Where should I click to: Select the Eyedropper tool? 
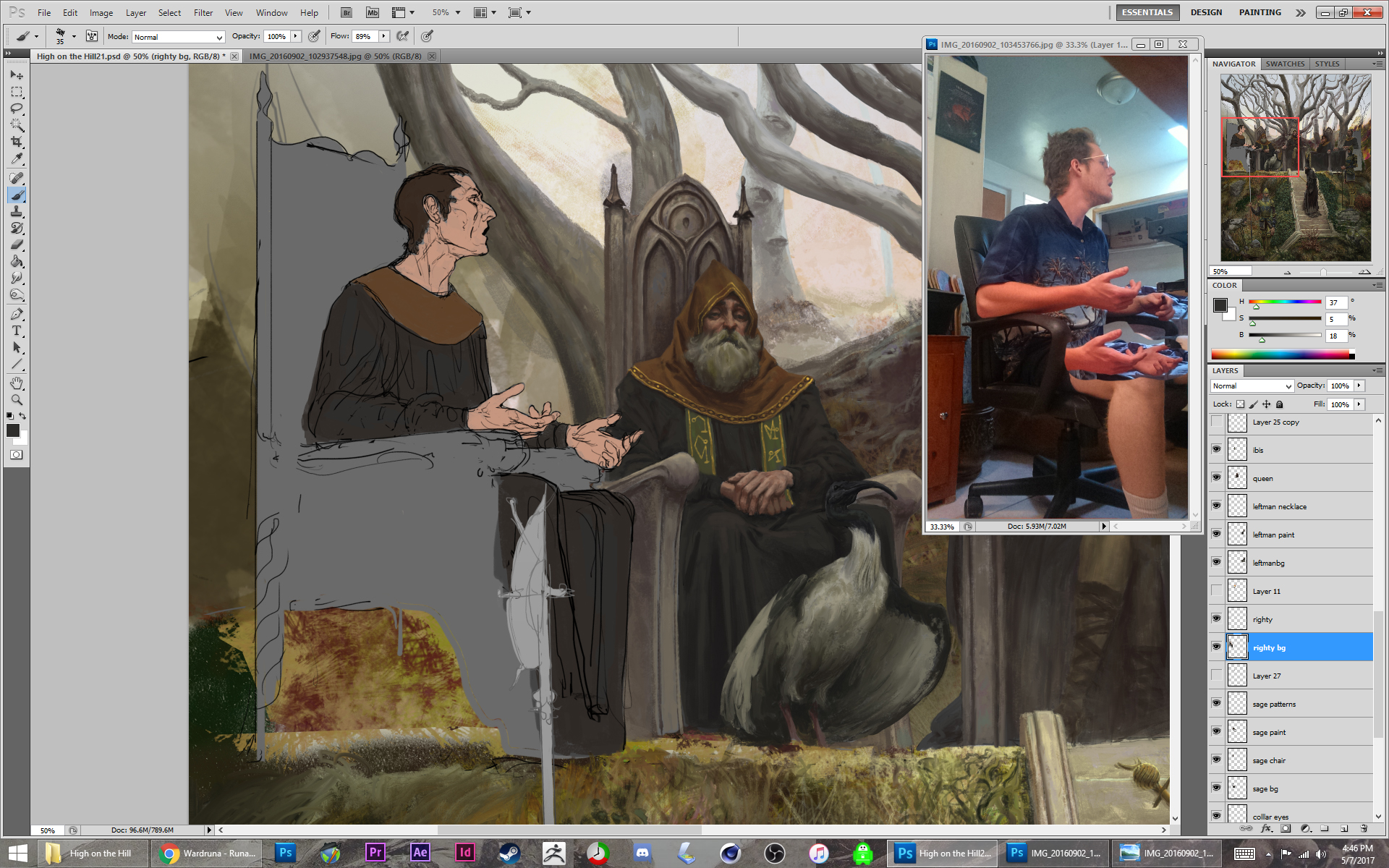(x=17, y=158)
